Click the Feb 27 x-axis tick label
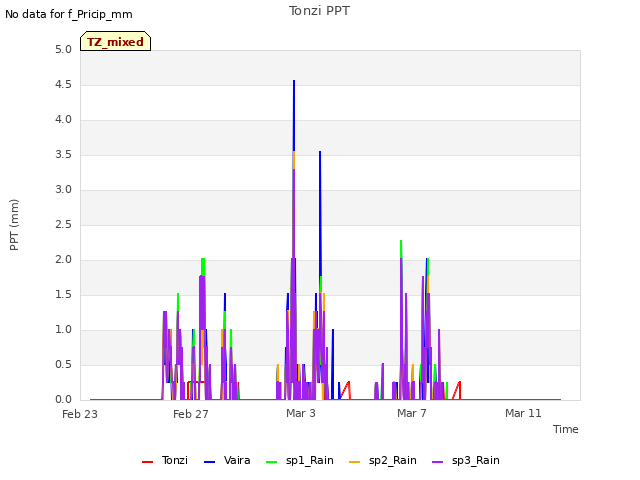 click(191, 414)
